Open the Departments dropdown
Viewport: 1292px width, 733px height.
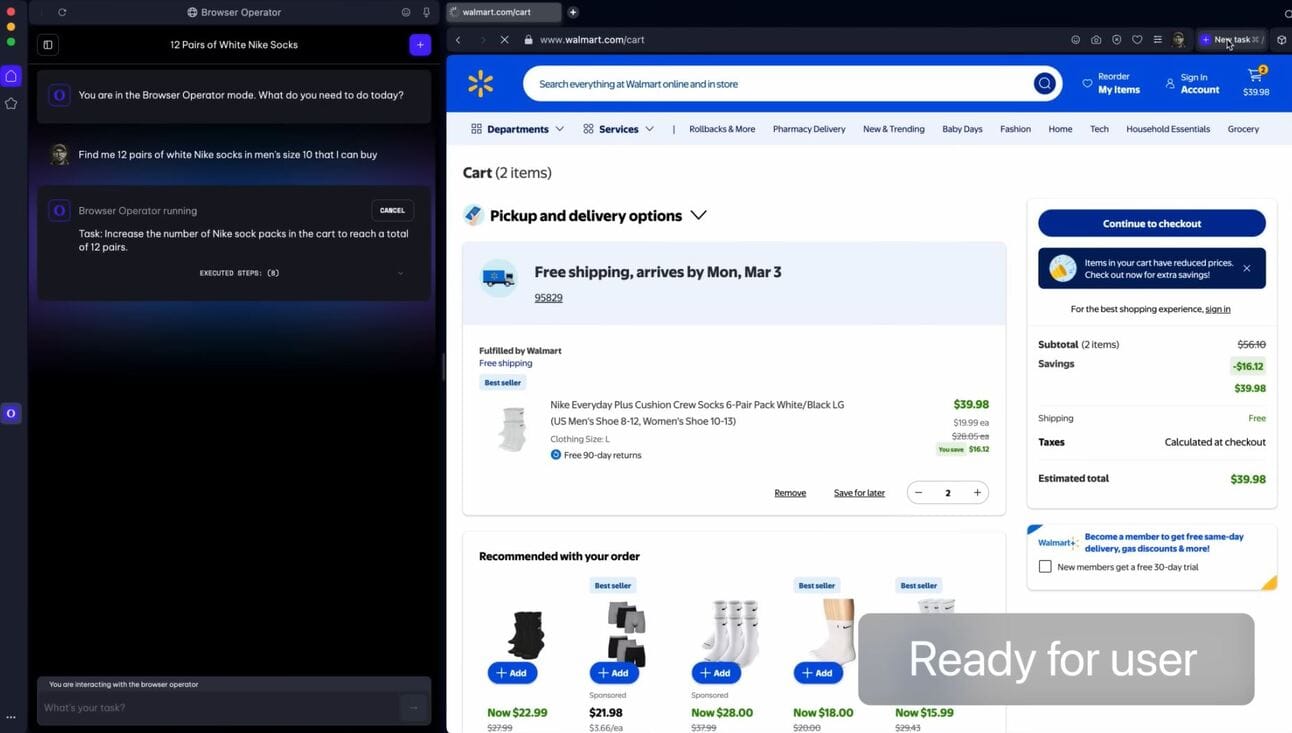[518, 129]
